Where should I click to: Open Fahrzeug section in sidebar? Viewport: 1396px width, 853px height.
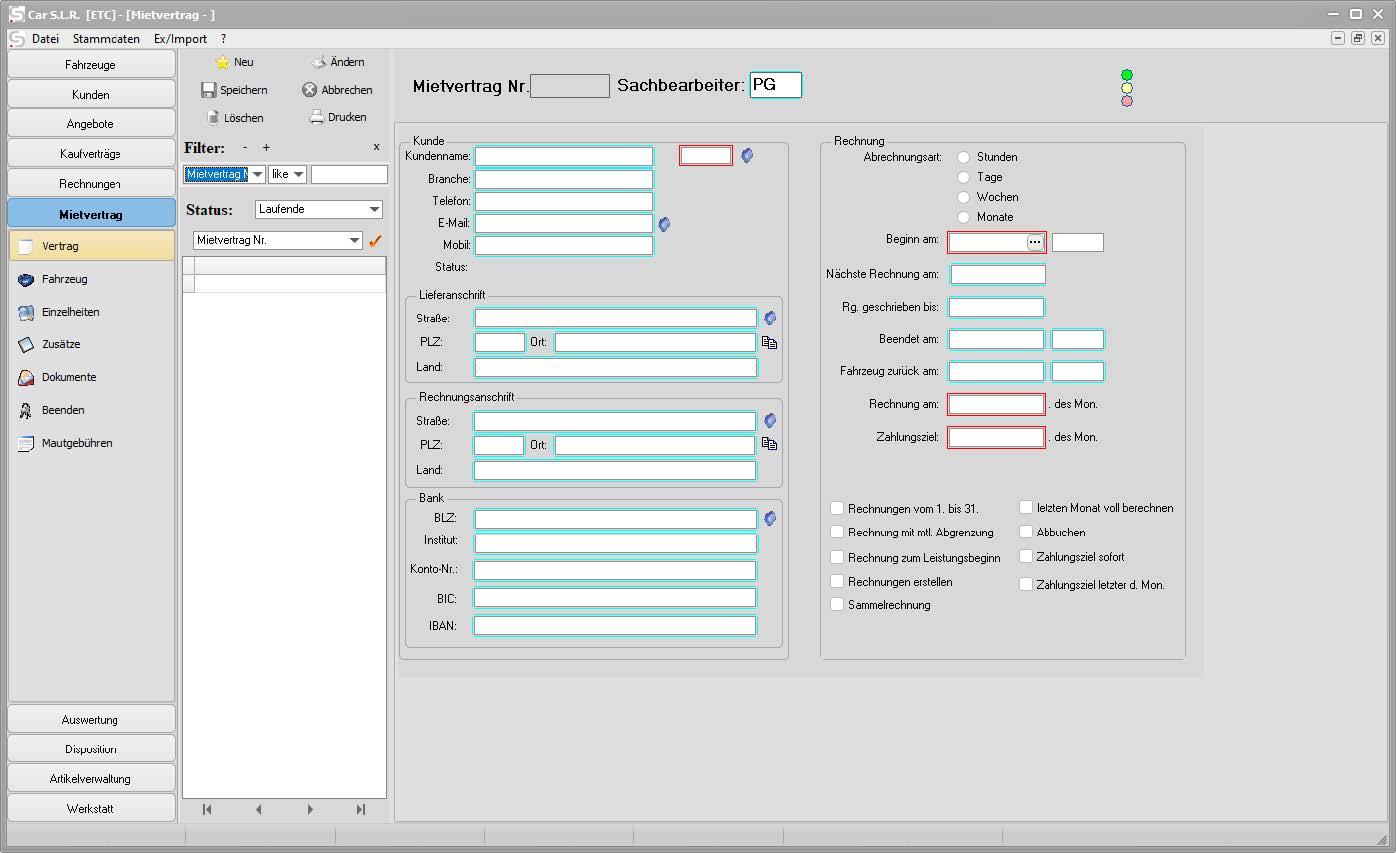64,279
